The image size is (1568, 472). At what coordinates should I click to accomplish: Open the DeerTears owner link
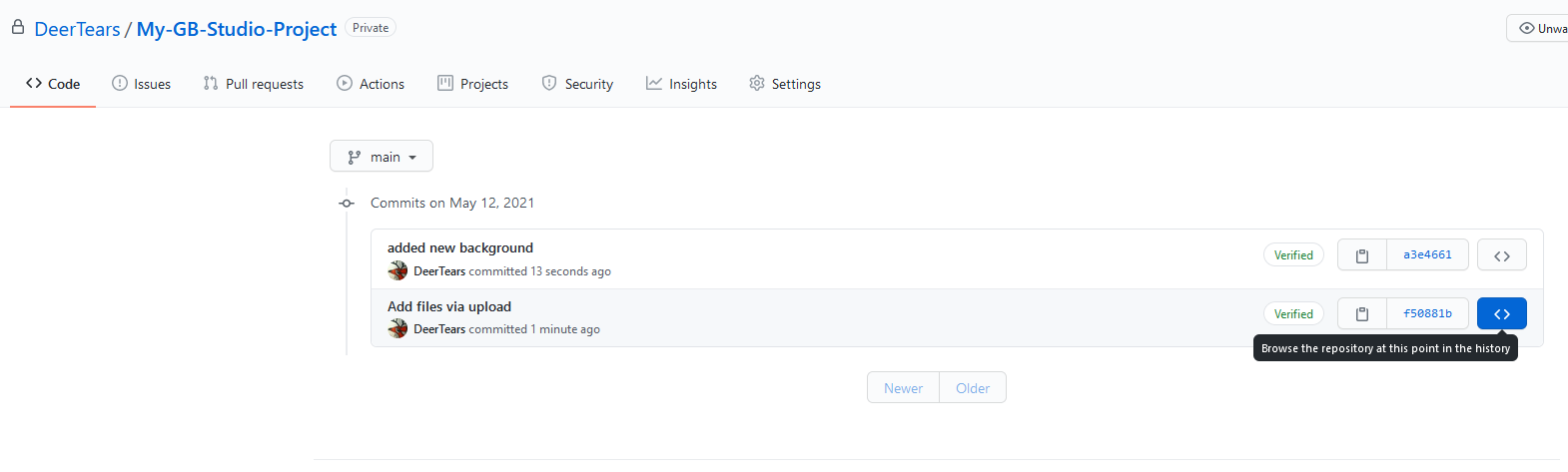[77, 29]
